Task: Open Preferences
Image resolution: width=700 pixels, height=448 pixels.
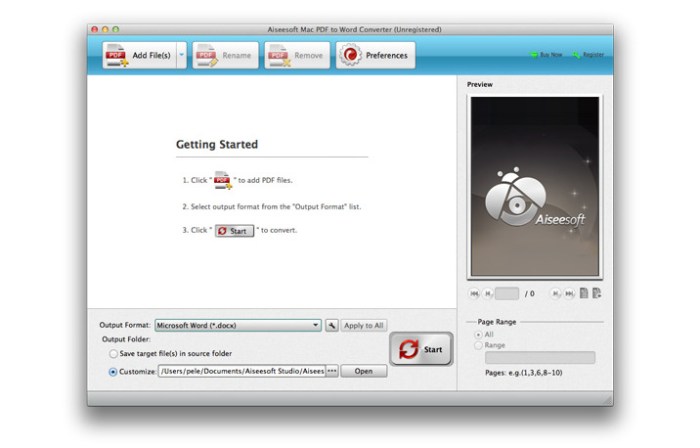Action: click(x=375, y=55)
